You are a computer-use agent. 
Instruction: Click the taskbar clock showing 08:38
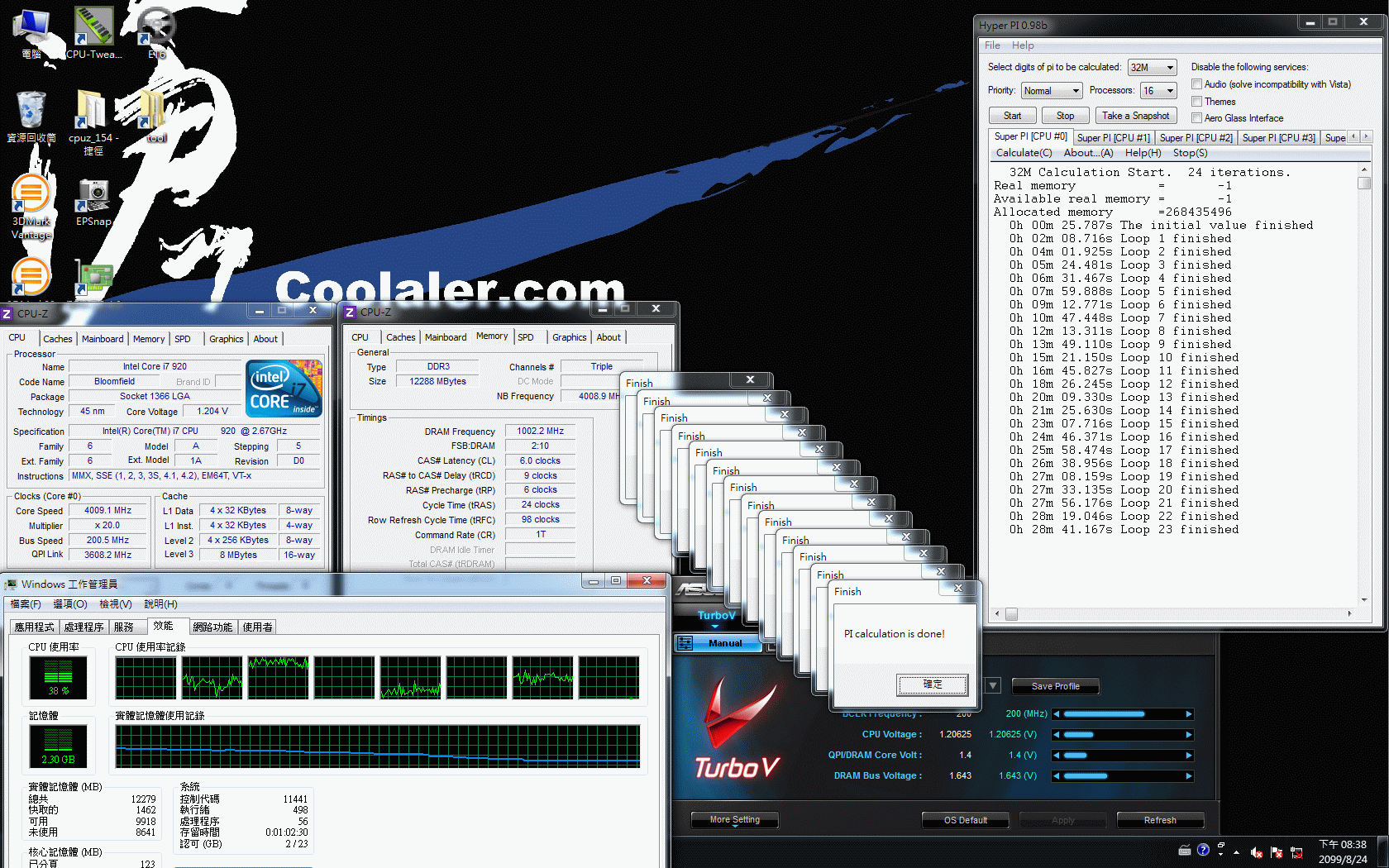click(x=1343, y=852)
